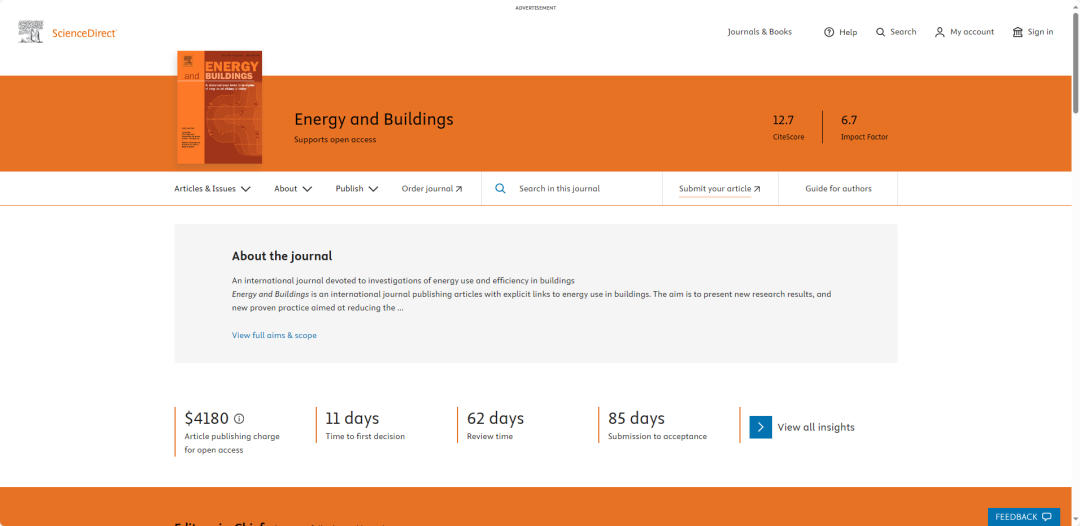Open Journals & Books
Viewport: 1080px width, 526px height.
[x=760, y=32]
